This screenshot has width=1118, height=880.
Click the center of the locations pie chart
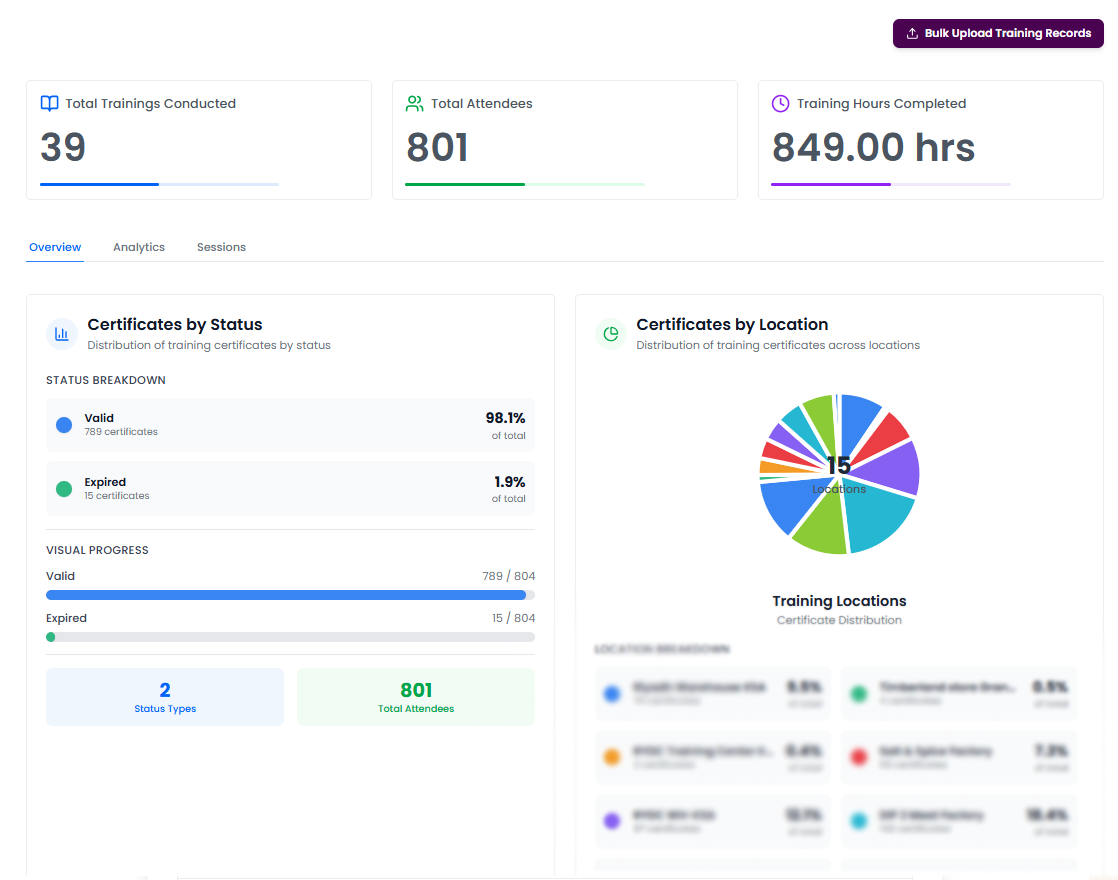839,473
